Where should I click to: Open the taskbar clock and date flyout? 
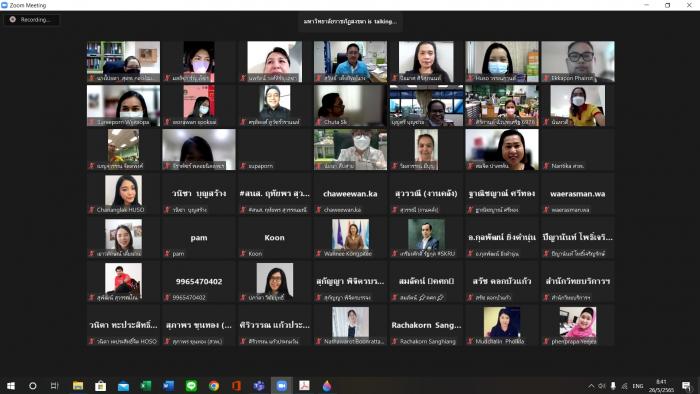[661, 386]
